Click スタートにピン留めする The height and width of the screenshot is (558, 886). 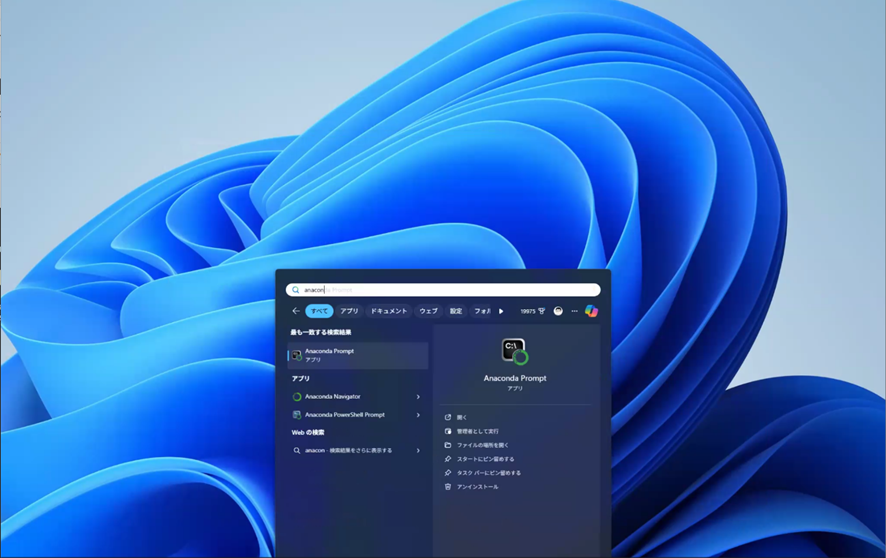coord(485,459)
